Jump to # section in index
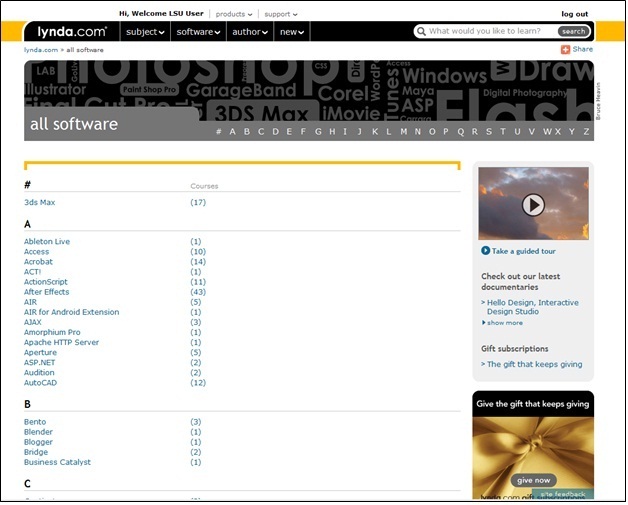Image resolution: width=628 pixels, height=505 pixels. (x=219, y=131)
